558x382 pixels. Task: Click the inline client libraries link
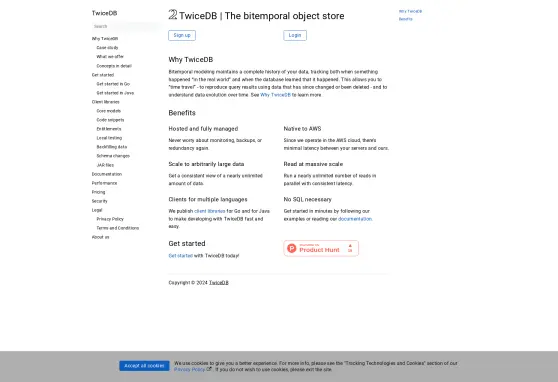[x=210, y=211]
